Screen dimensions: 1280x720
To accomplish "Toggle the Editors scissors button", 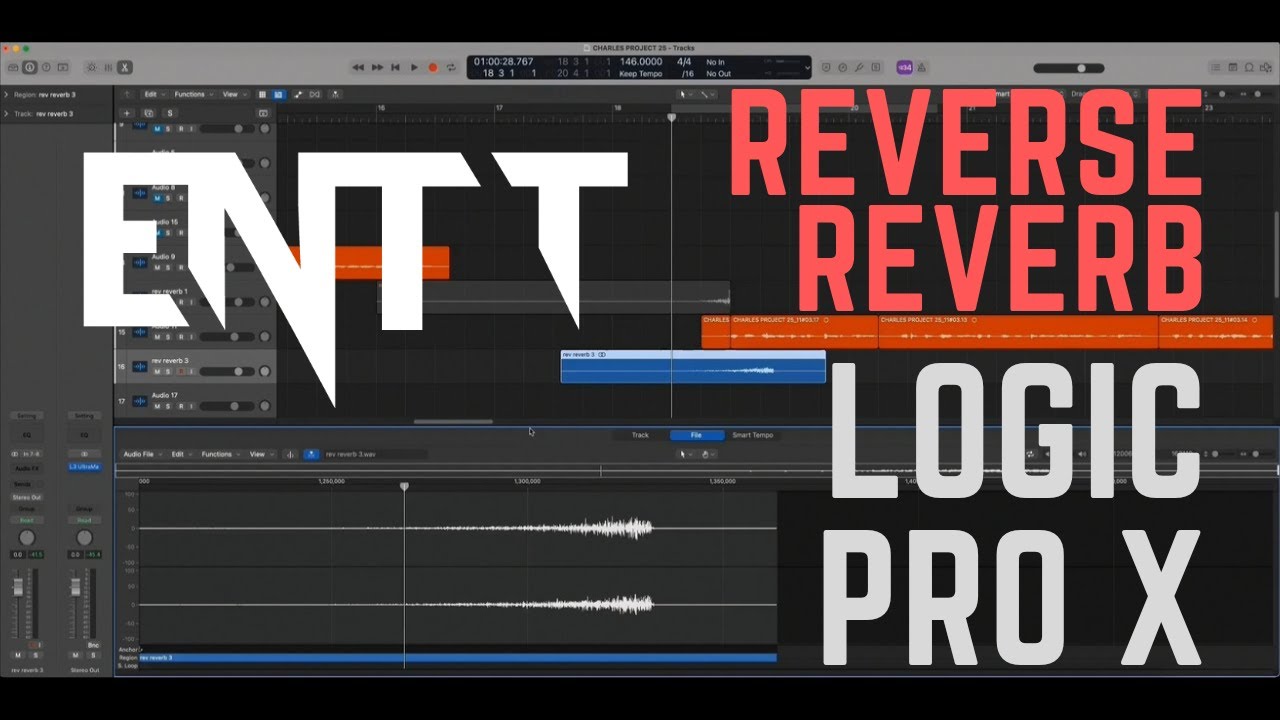I will (x=125, y=67).
